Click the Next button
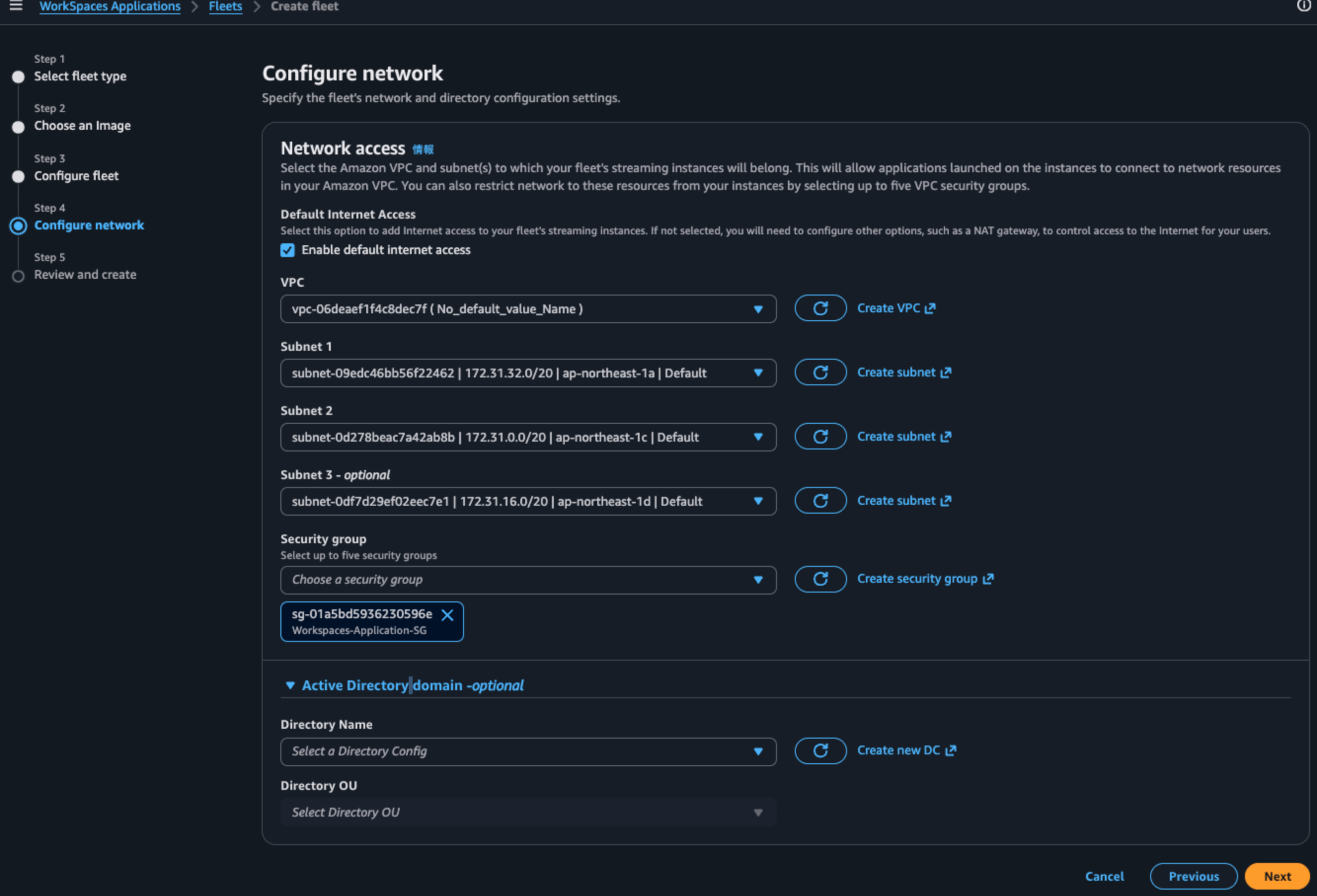 (x=1277, y=876)
